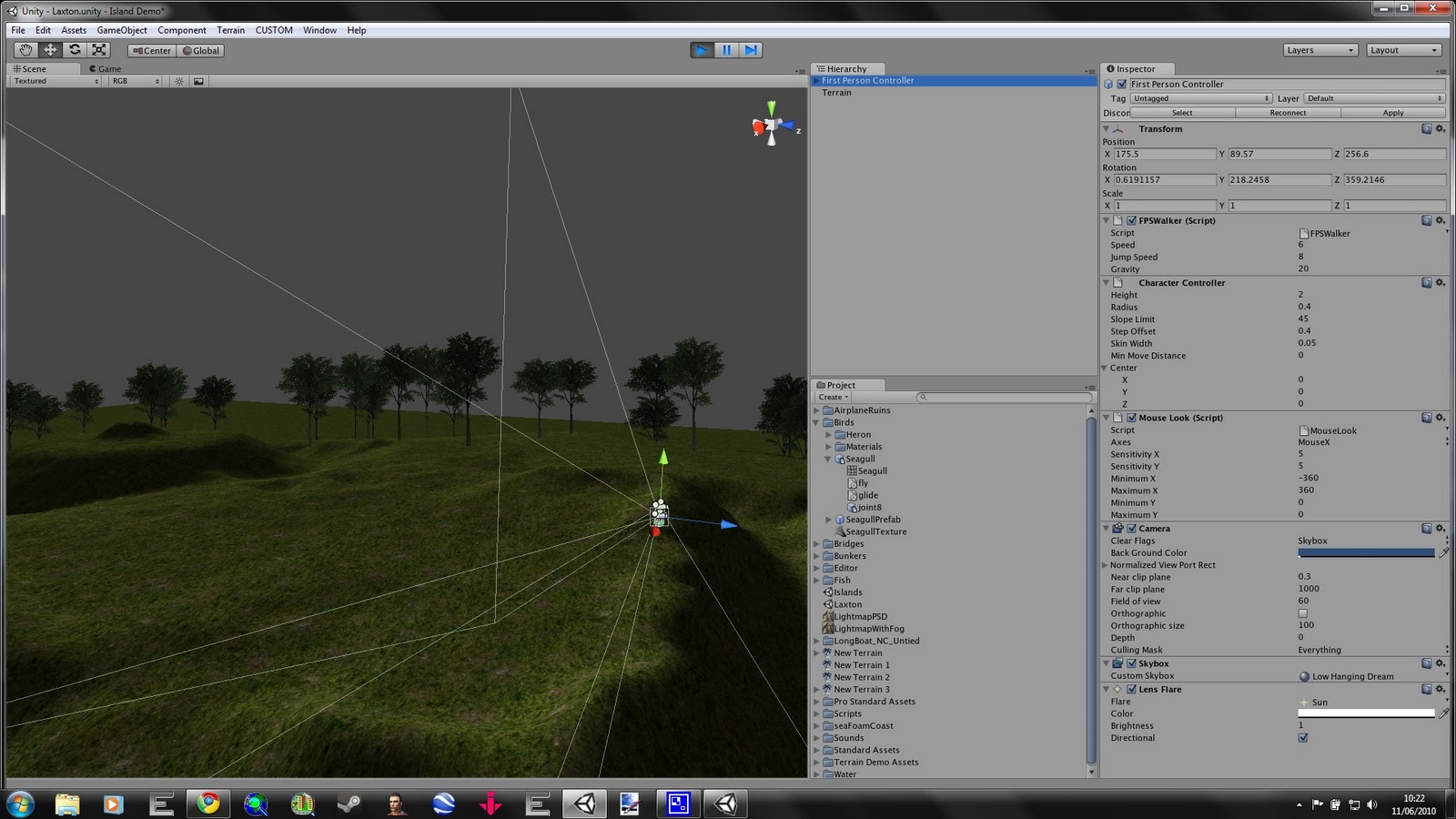Screen dimensions: 1456x819
Task: Click the help book icon on the Transform component
Action: click(1426, 128)
